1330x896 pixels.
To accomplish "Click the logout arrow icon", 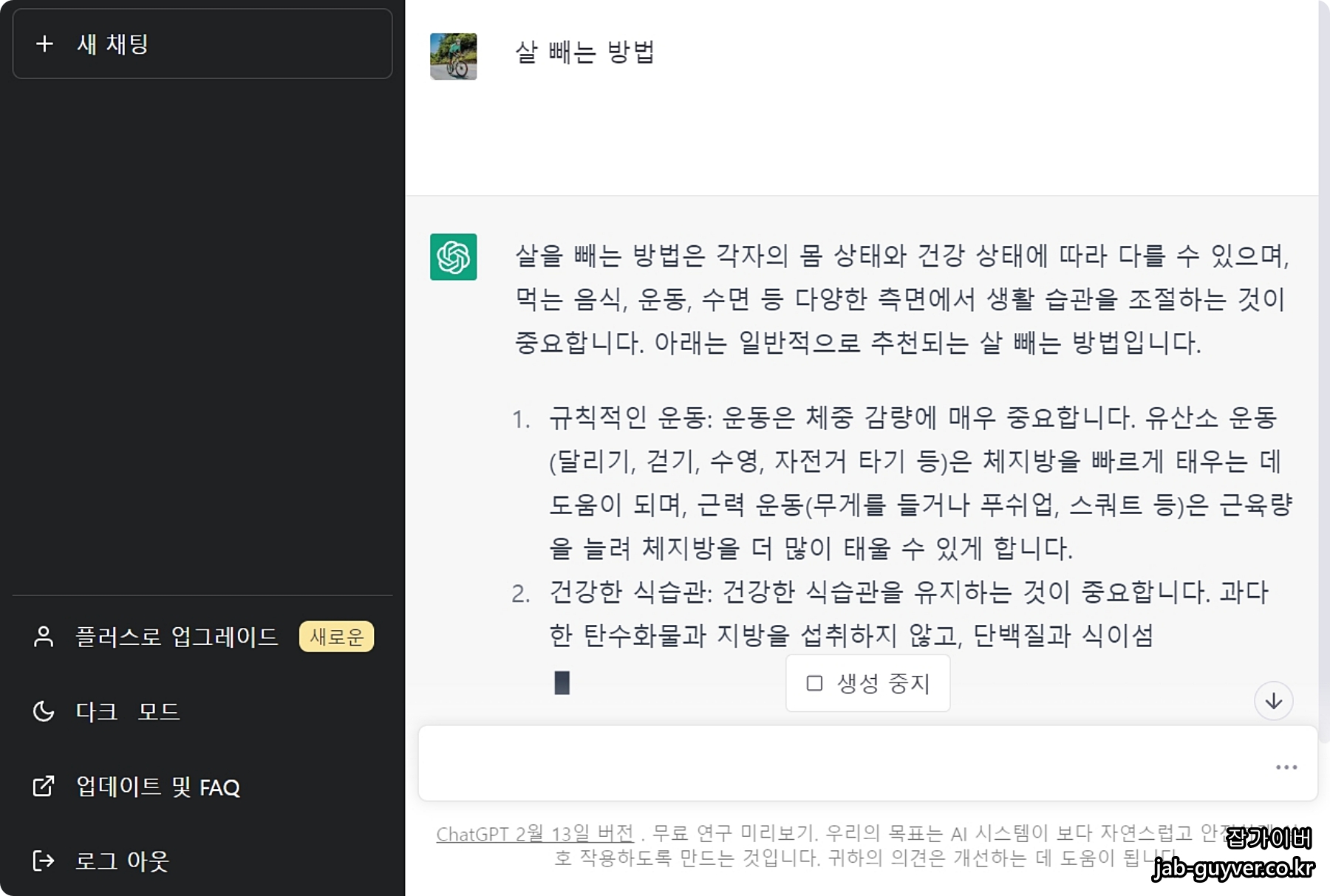I will 44,861.
